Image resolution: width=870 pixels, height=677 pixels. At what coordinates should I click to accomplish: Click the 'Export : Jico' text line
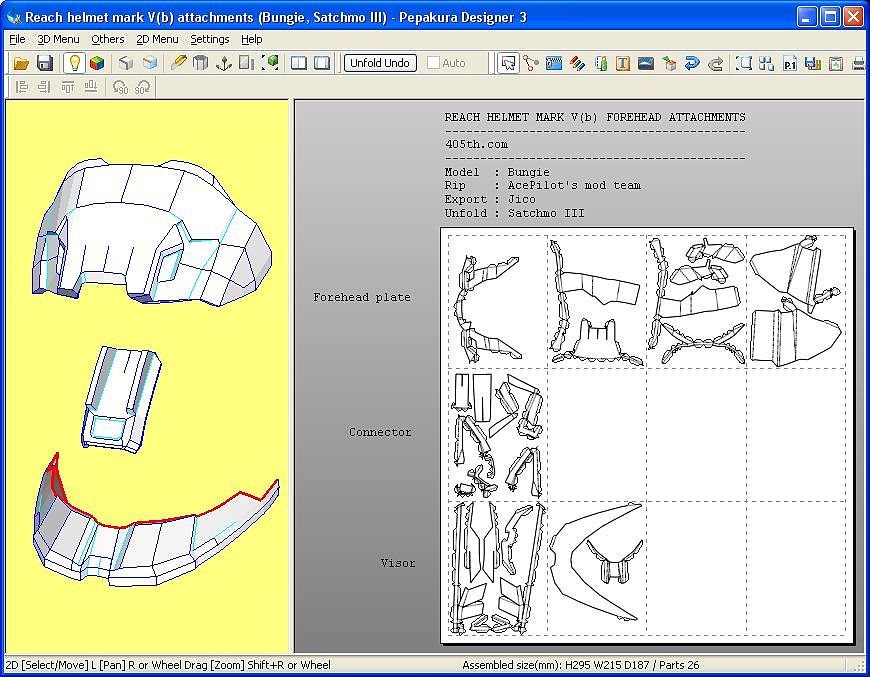click(490, 200)
